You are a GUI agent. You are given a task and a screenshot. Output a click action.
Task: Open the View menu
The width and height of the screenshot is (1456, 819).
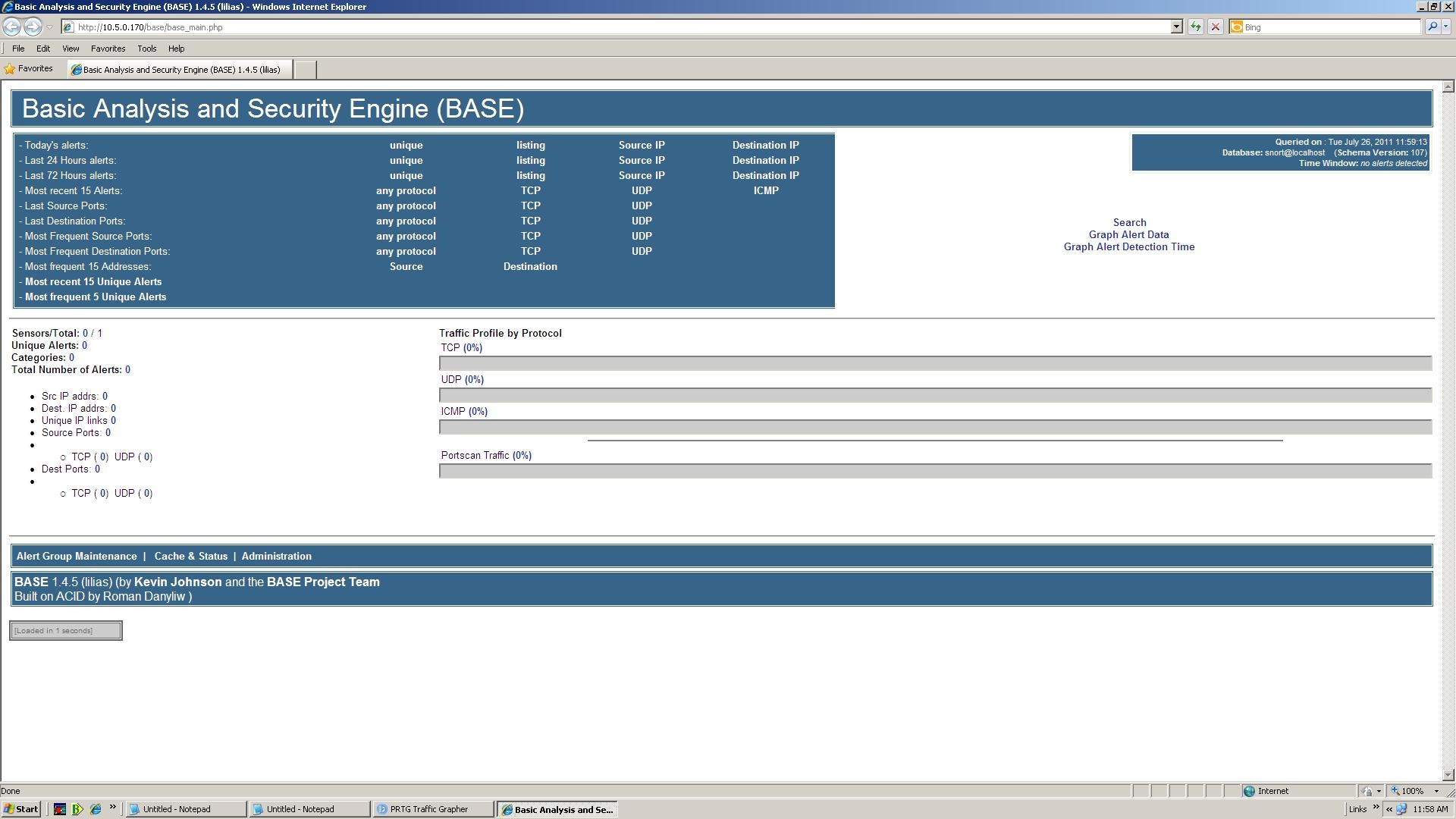coord(71,49)
